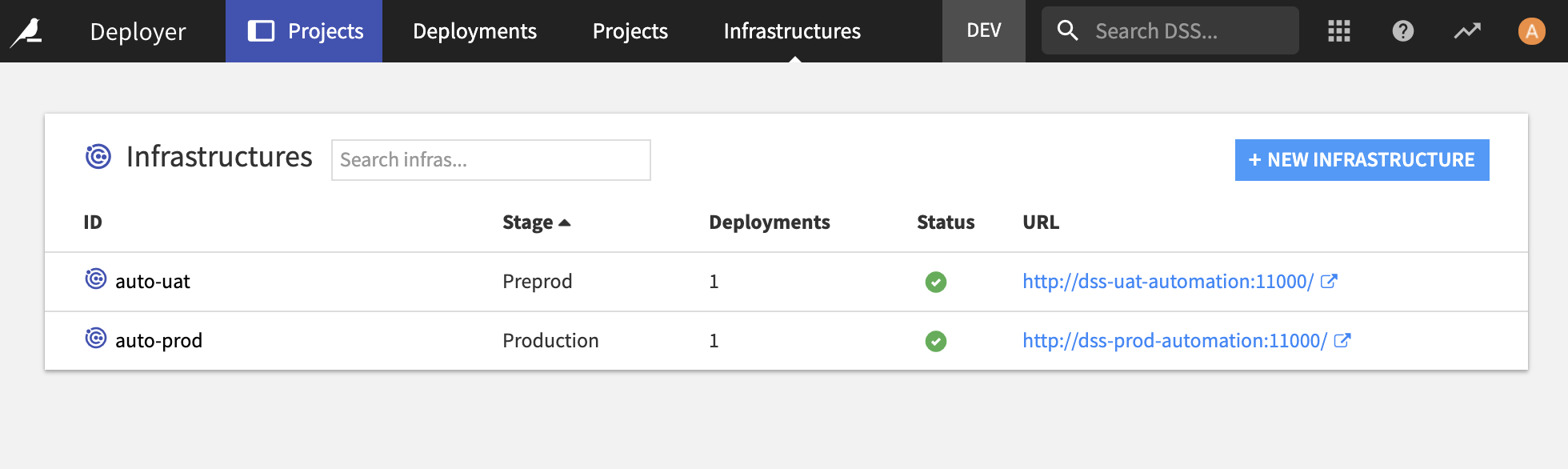Click external link icon for auto-prod URL

pos(1342,340)
